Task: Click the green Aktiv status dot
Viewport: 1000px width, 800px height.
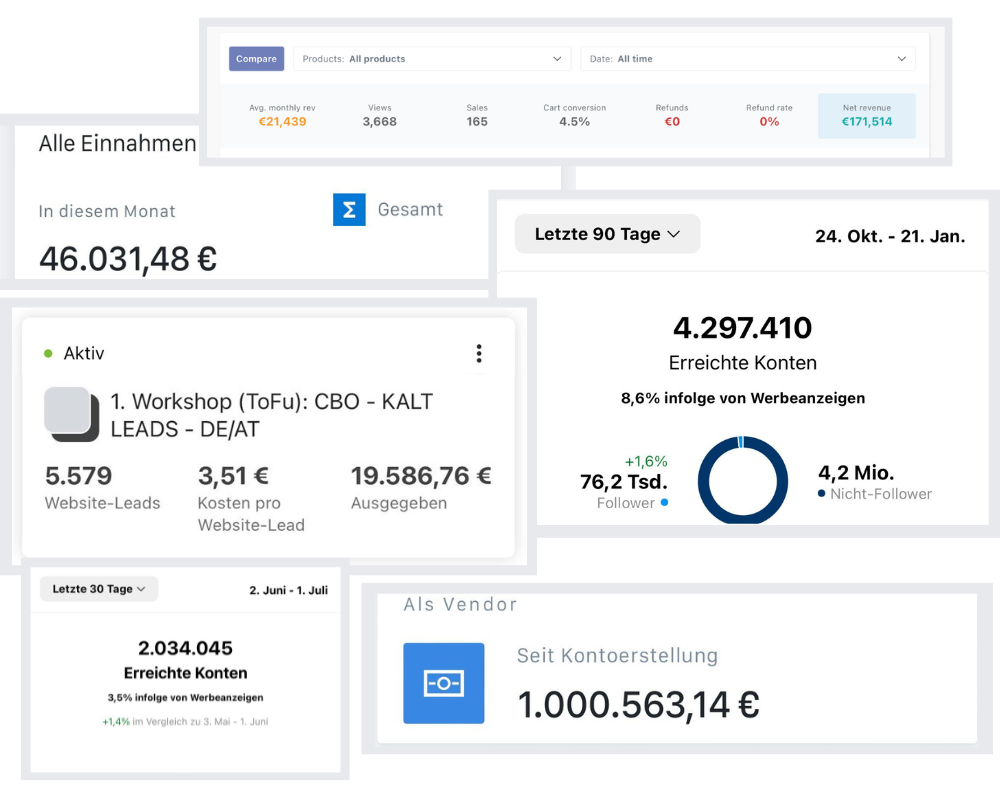Action: click(48, 353)
